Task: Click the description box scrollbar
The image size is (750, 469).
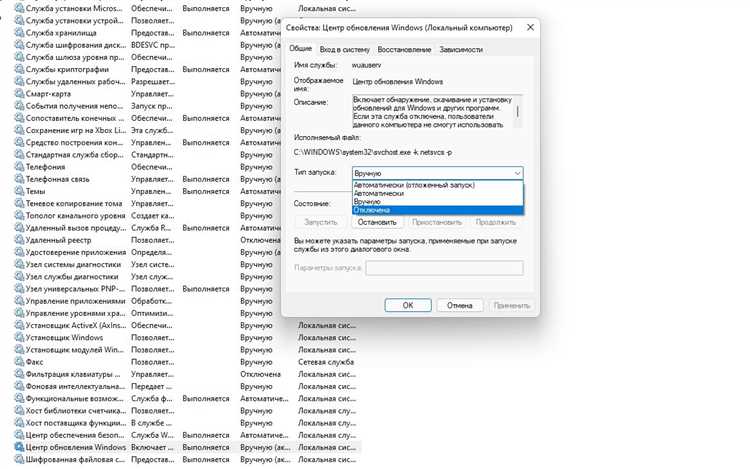Action: (x=518, y=111)
